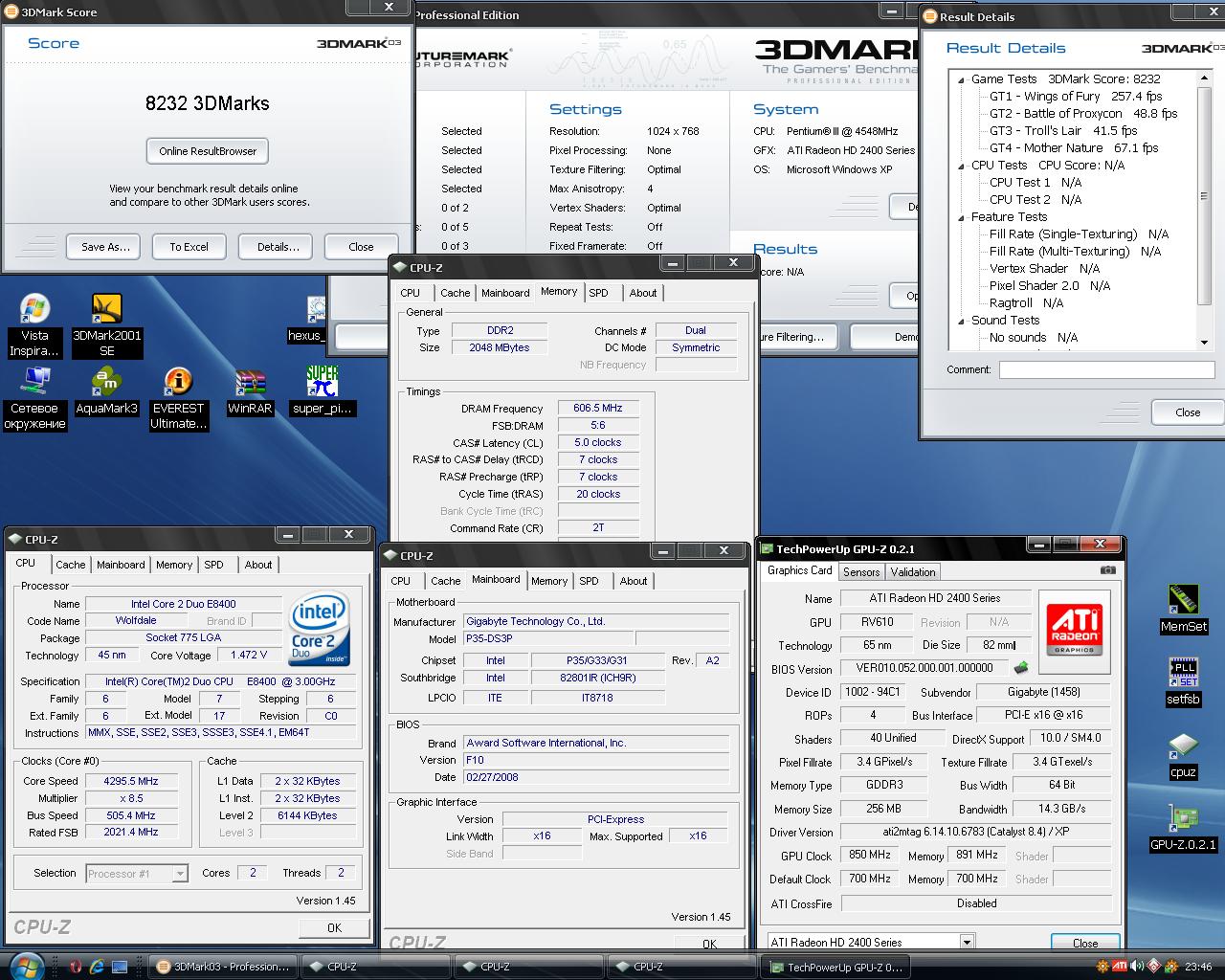
Task: Click the Close button in GPU-Z
Action: coord(1085,943)
